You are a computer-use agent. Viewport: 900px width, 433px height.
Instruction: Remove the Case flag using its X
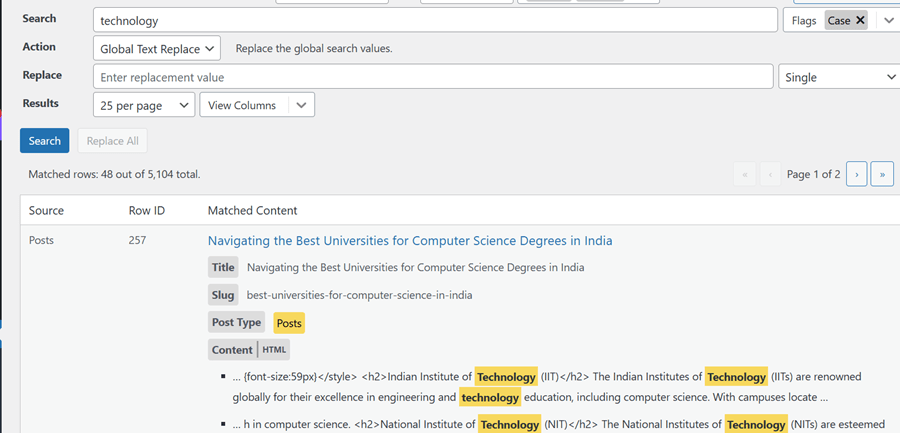[860, 20]
